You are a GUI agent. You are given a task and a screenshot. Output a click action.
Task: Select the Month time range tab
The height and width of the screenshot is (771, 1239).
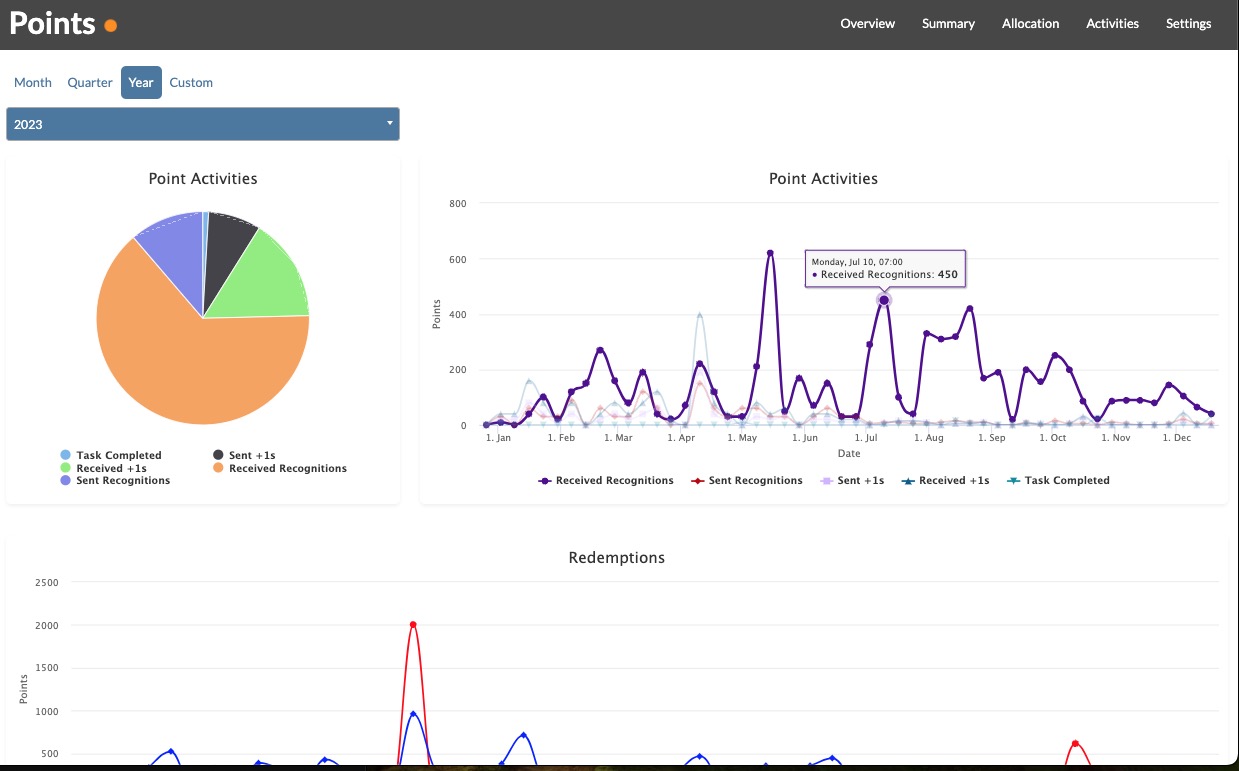pos(33,83)
